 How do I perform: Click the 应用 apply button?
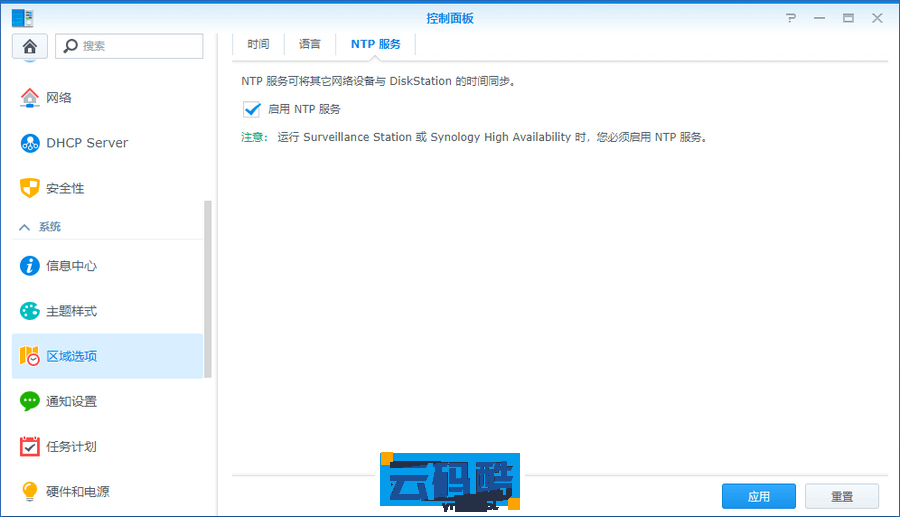pyautogui.click(x=758, y=496)
